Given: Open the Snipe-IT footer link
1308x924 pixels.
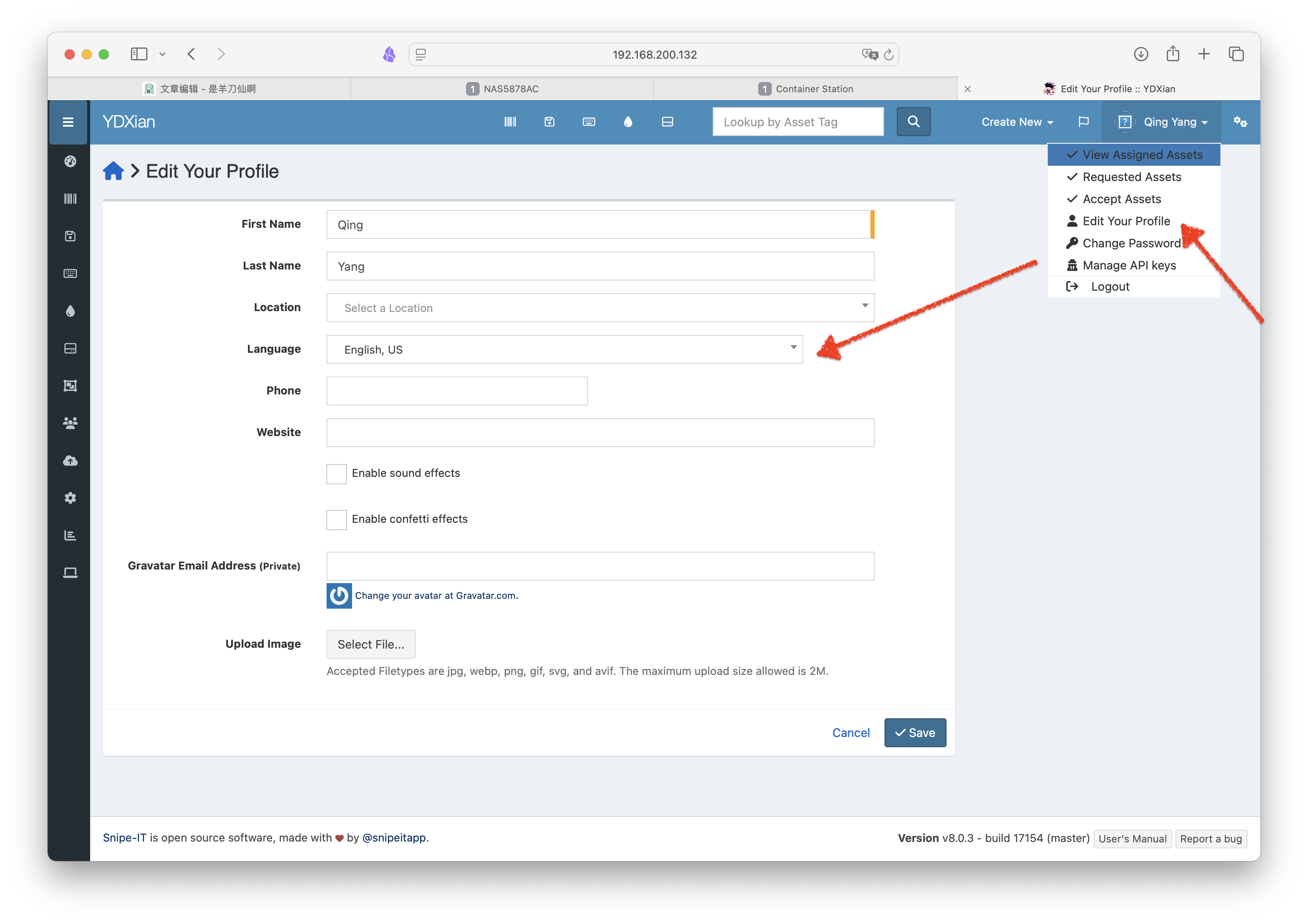Looking at the screenshot, I should [124, 837].
